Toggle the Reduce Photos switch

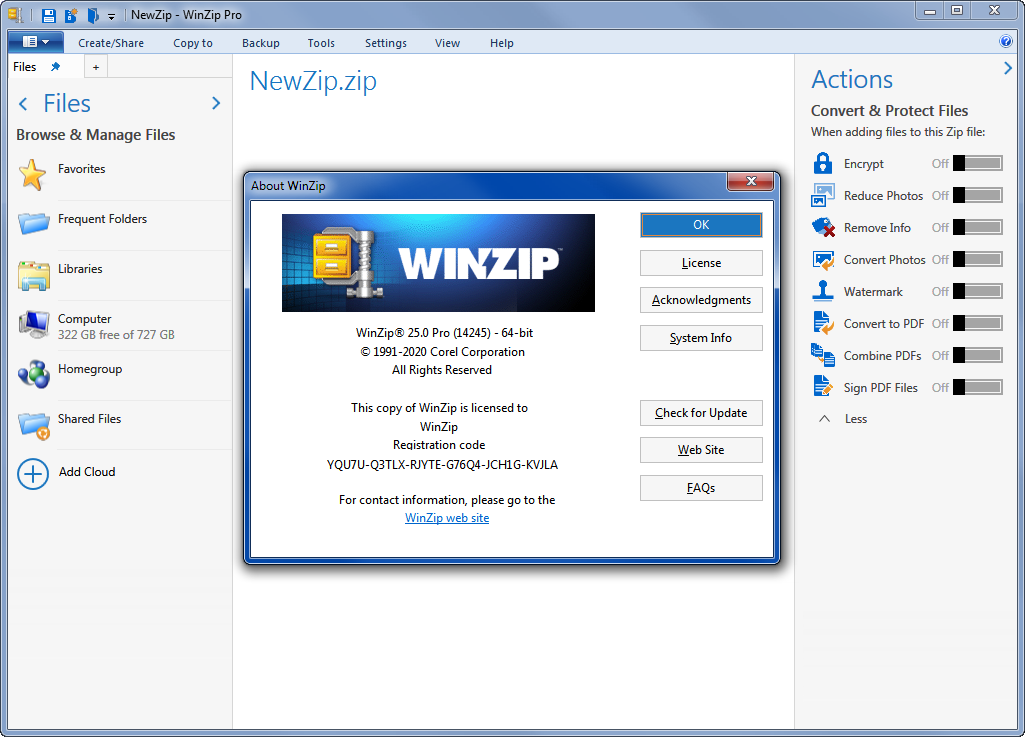[x=978, y=195]
